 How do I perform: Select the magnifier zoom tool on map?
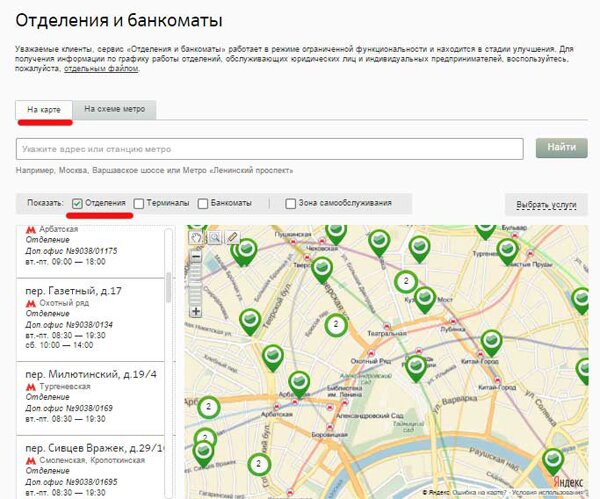pyautogui.click(x=214, y=238)
